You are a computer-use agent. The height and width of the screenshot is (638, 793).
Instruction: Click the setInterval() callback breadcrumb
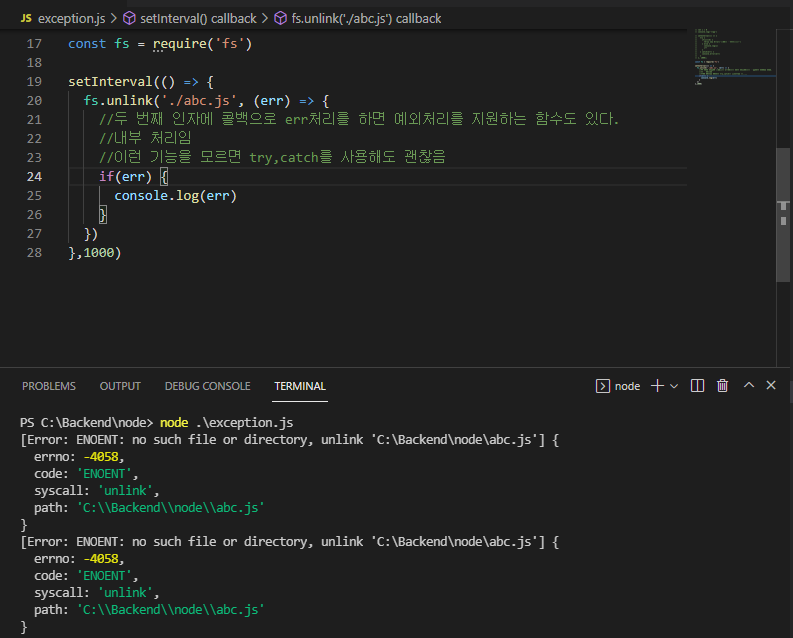coord(198,19)
